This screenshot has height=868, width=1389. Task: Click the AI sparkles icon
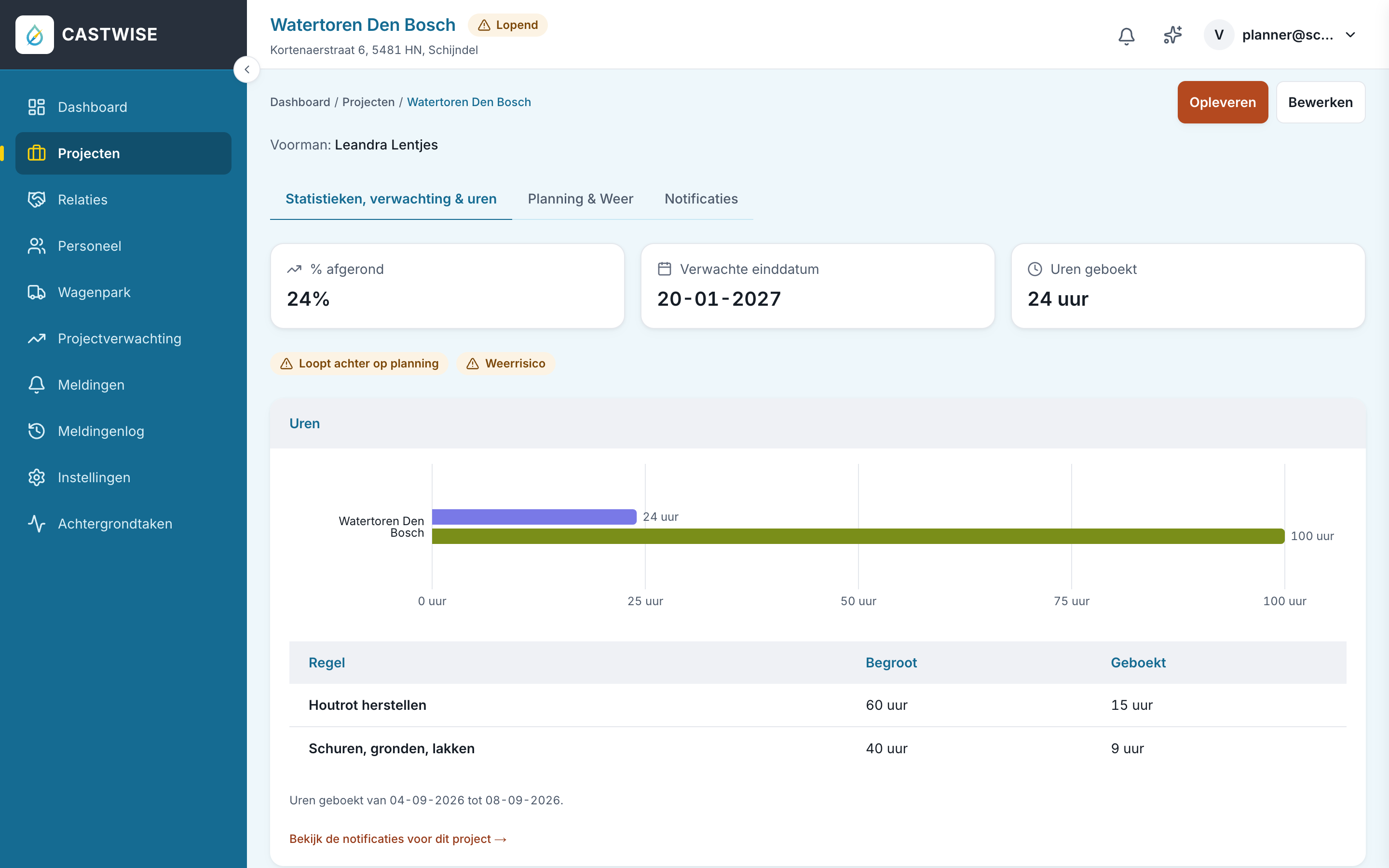tap(1172, 35)
